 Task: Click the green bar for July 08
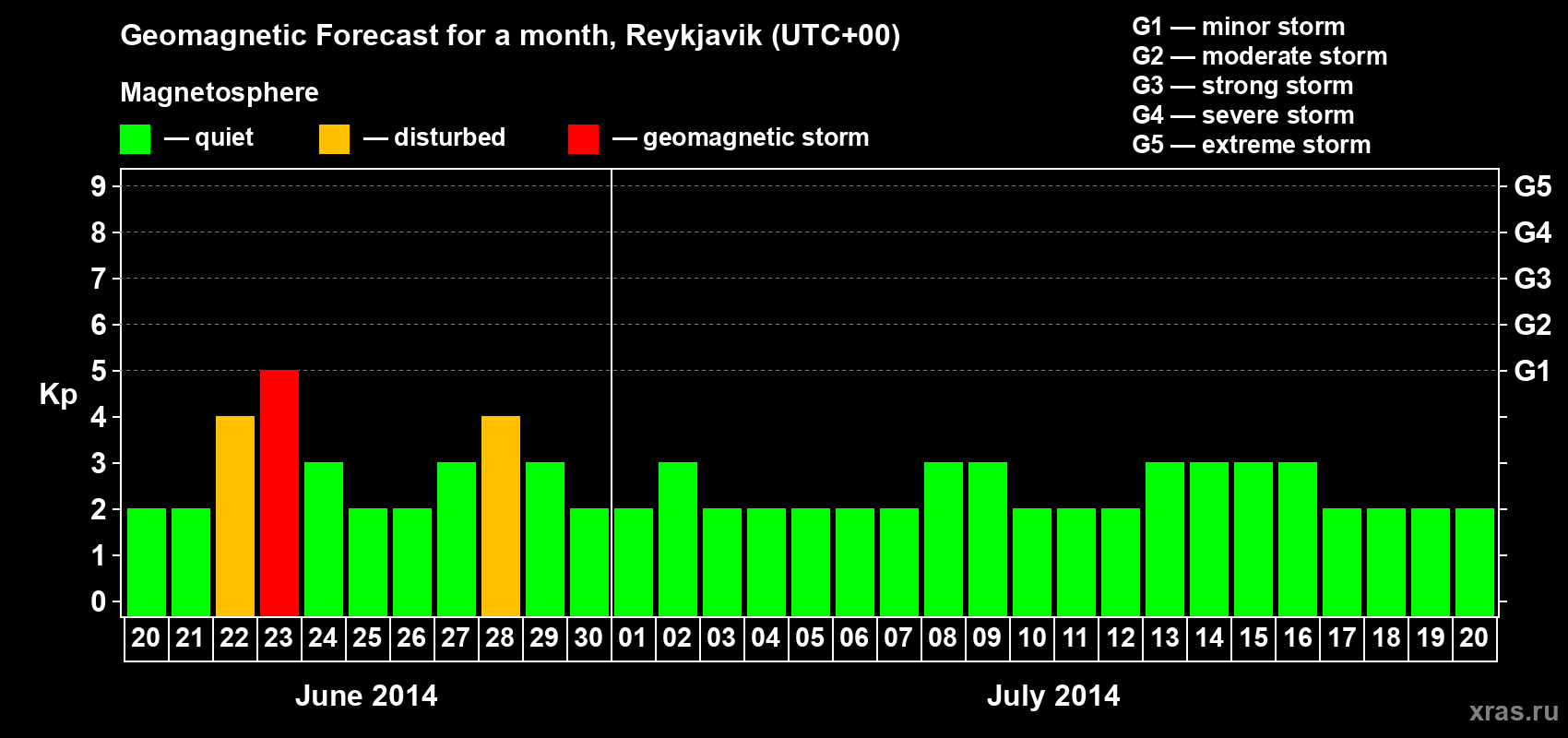[944, 540]
